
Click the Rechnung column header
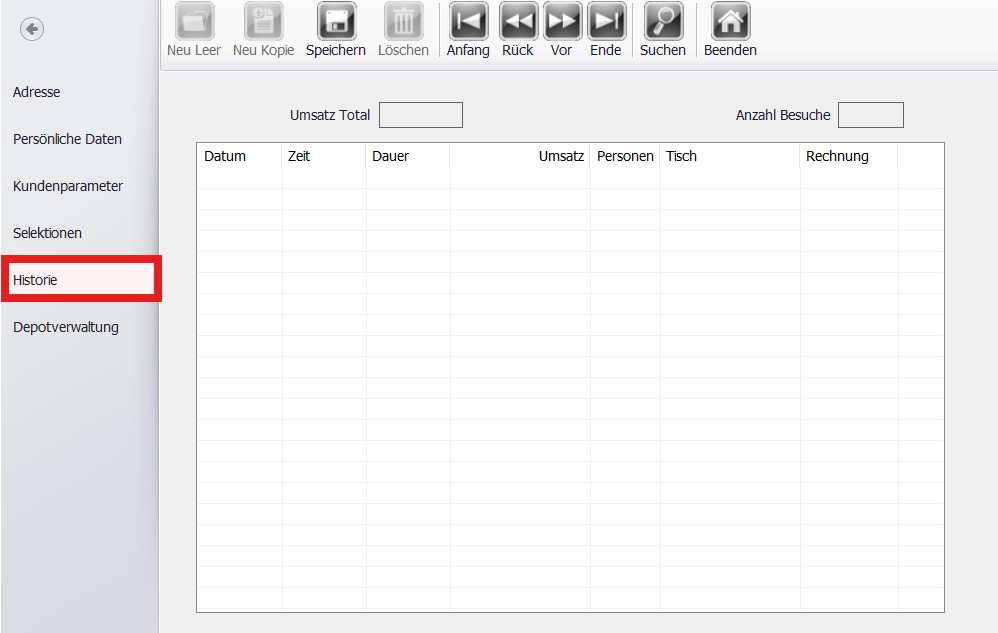coord(837,156)
